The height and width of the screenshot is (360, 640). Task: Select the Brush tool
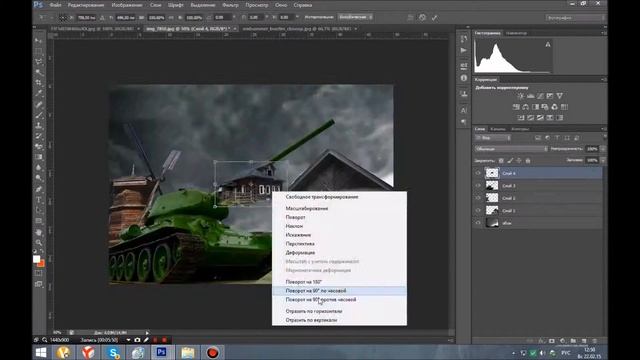39,115
